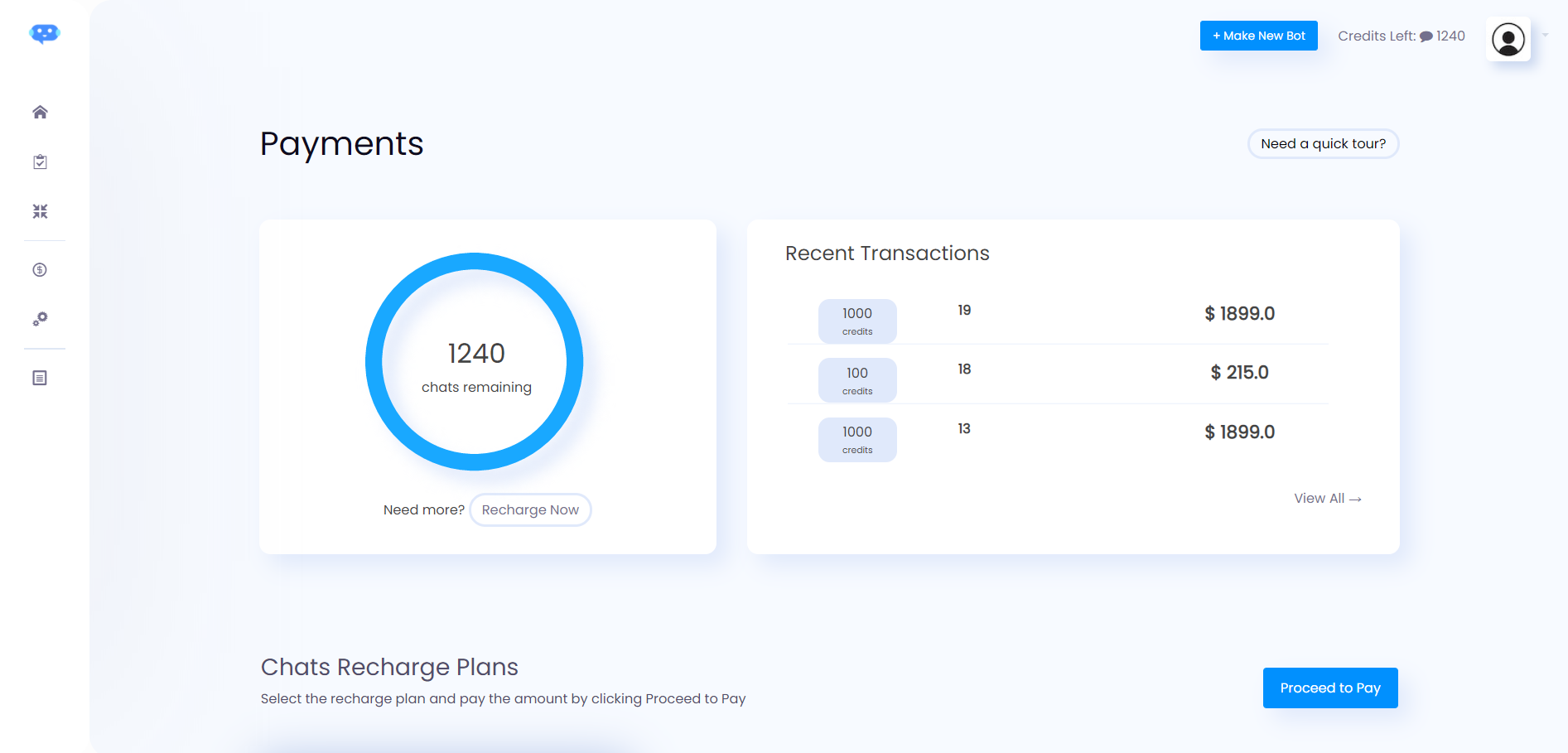This screenshot has width=1568, height=753.
Task: Open the clipboard checklist sidebar icon
Action: [40, 162]
